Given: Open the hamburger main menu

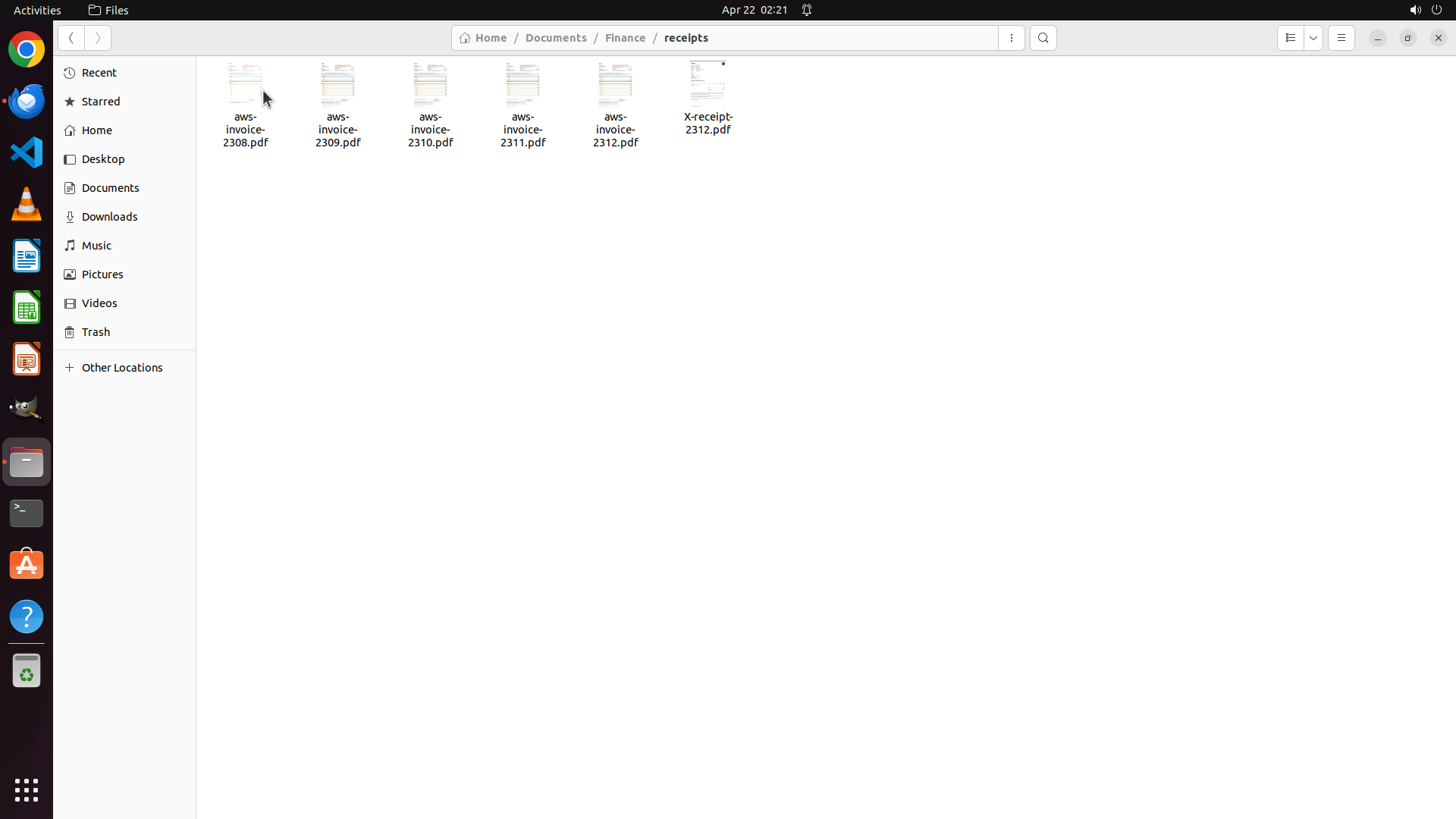Looking at the screenshot, I should [x=1341, y=38].
